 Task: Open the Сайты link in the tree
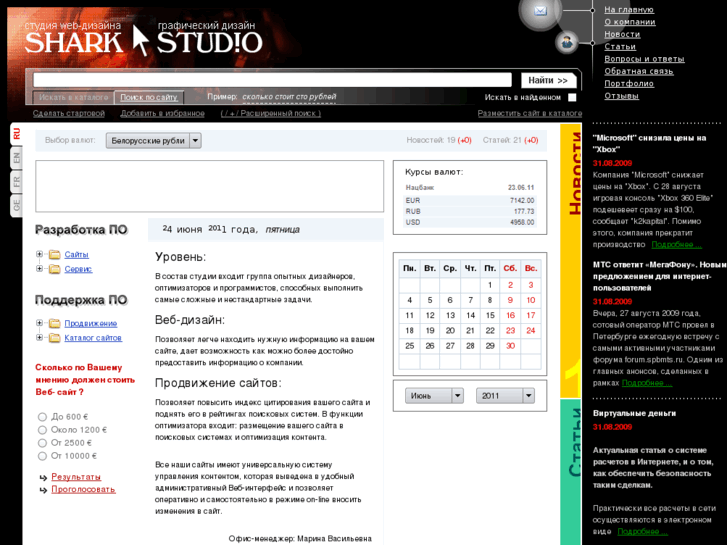click(77, 255)
